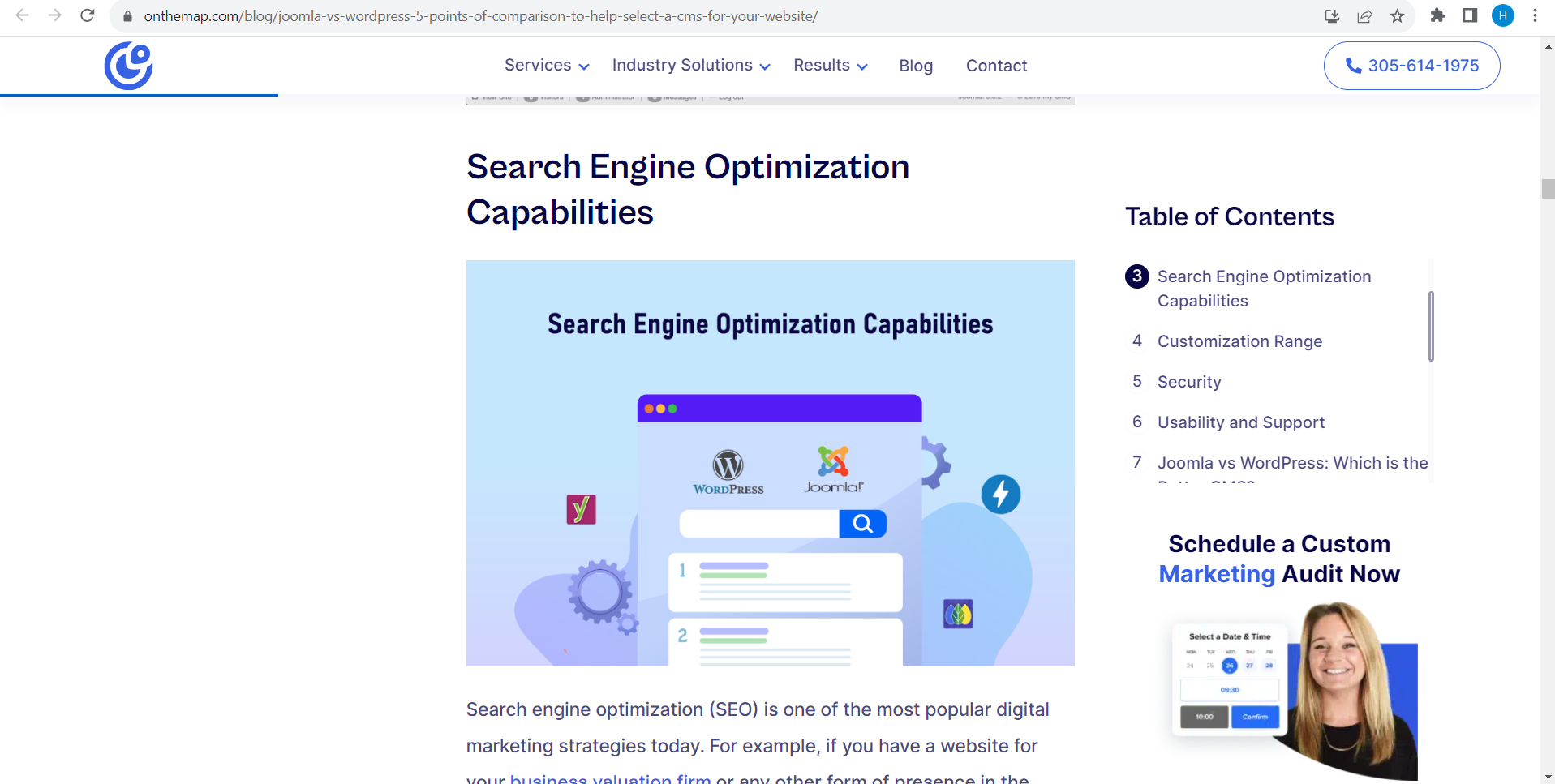Jump to Search Engine Optimization Capabilities in contents
Image resolution: width=1555 pixels, height=784 pixels.
click(x=1264, y=289)
